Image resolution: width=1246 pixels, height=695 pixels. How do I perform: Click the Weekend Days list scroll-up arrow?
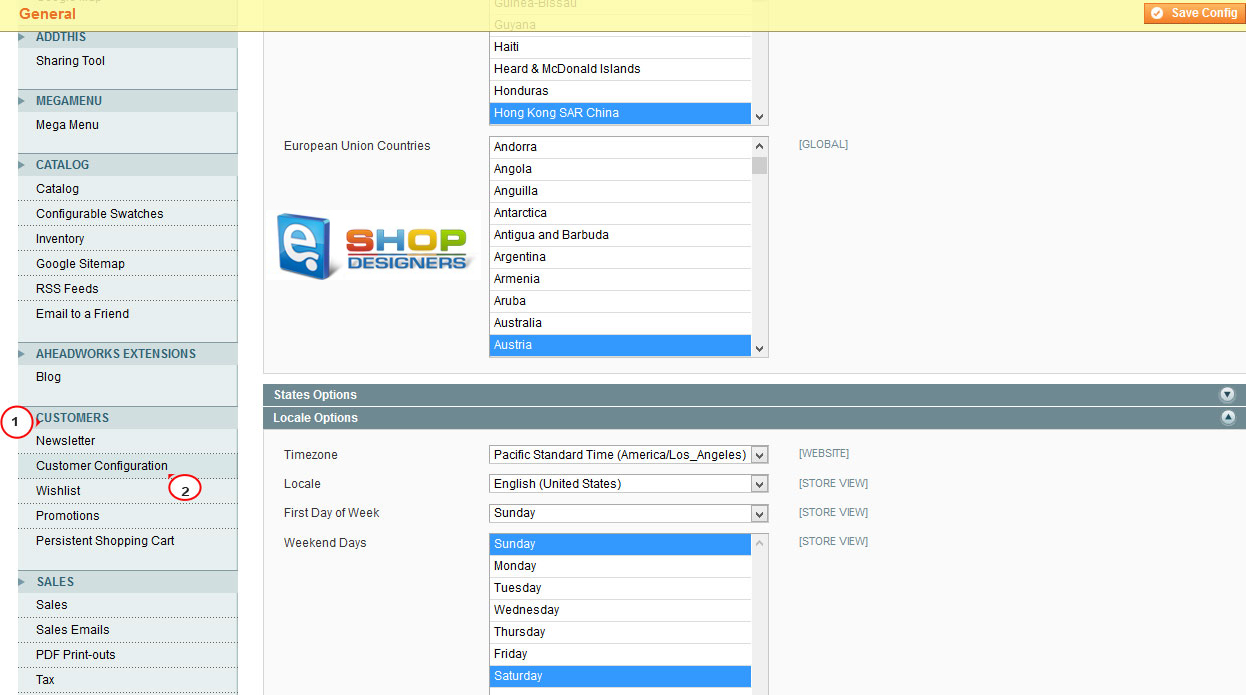tap(760, 543)
